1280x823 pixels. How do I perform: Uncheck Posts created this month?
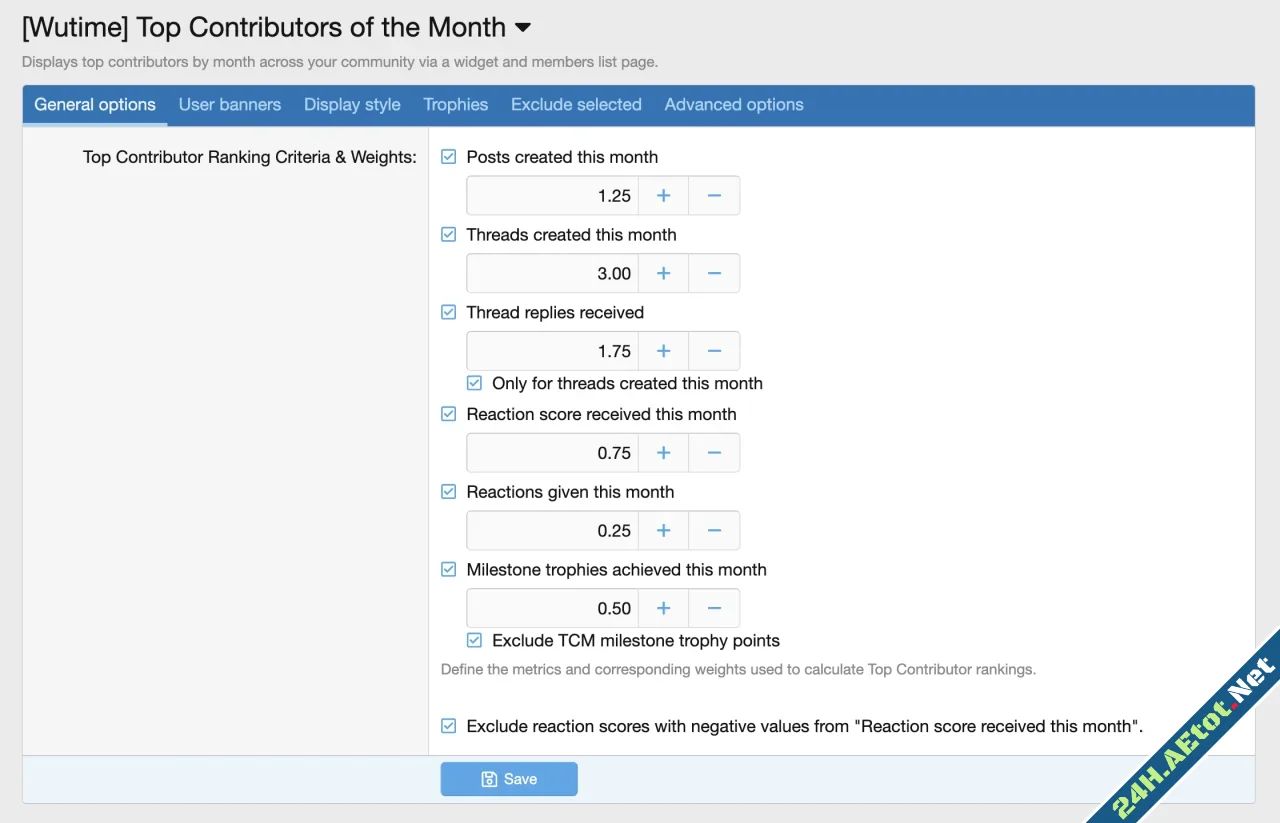pos(448,156)
